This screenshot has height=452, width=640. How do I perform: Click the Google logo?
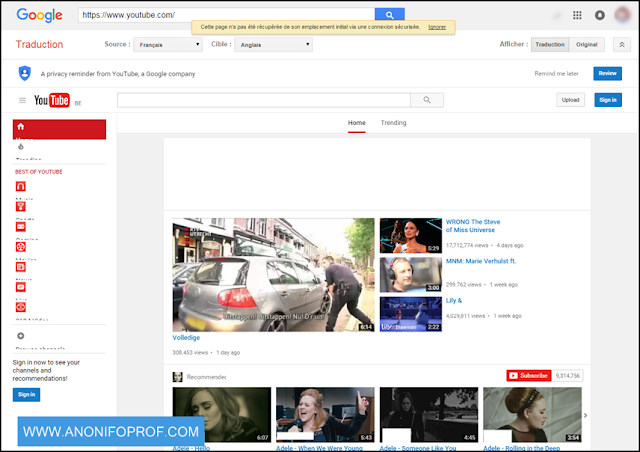pos(39,15)
